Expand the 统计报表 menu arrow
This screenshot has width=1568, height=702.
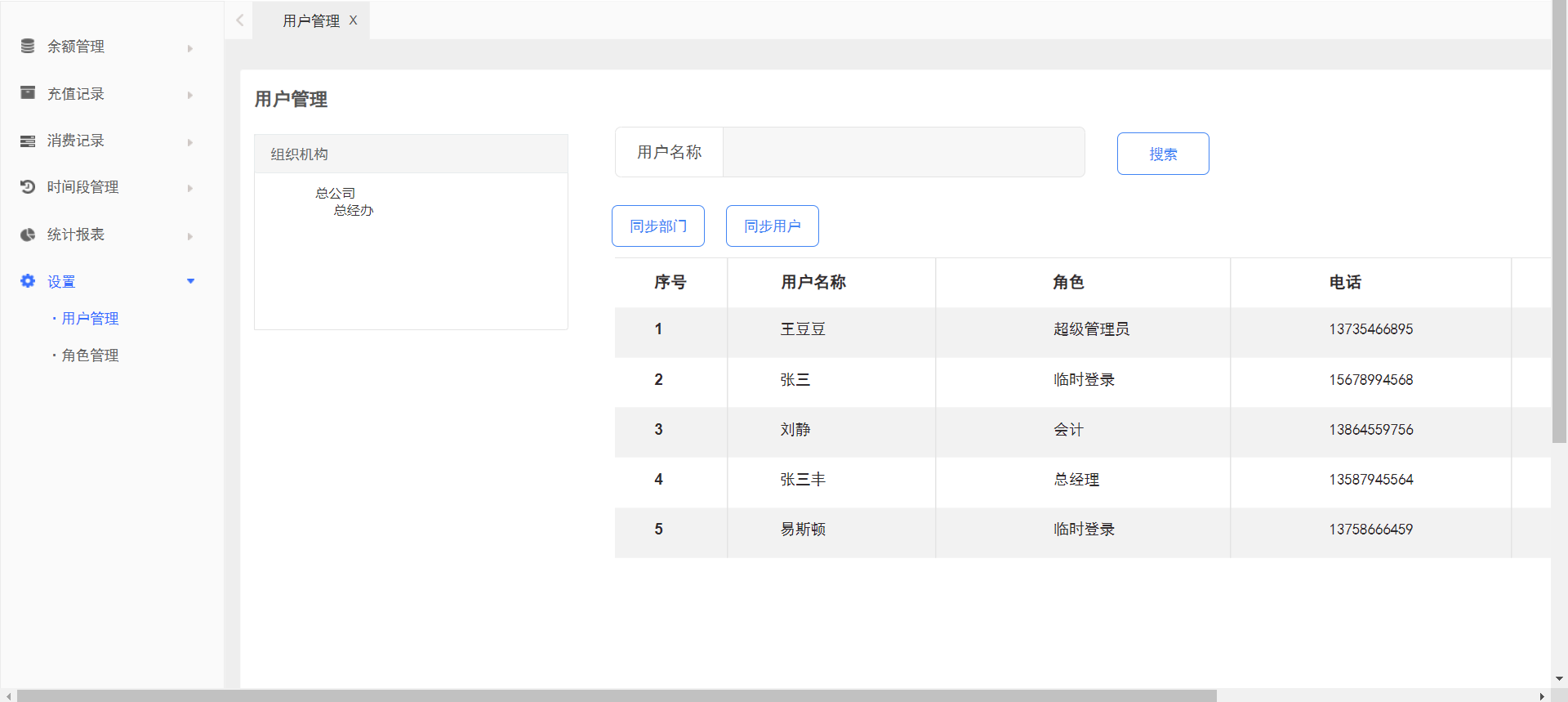190,236
